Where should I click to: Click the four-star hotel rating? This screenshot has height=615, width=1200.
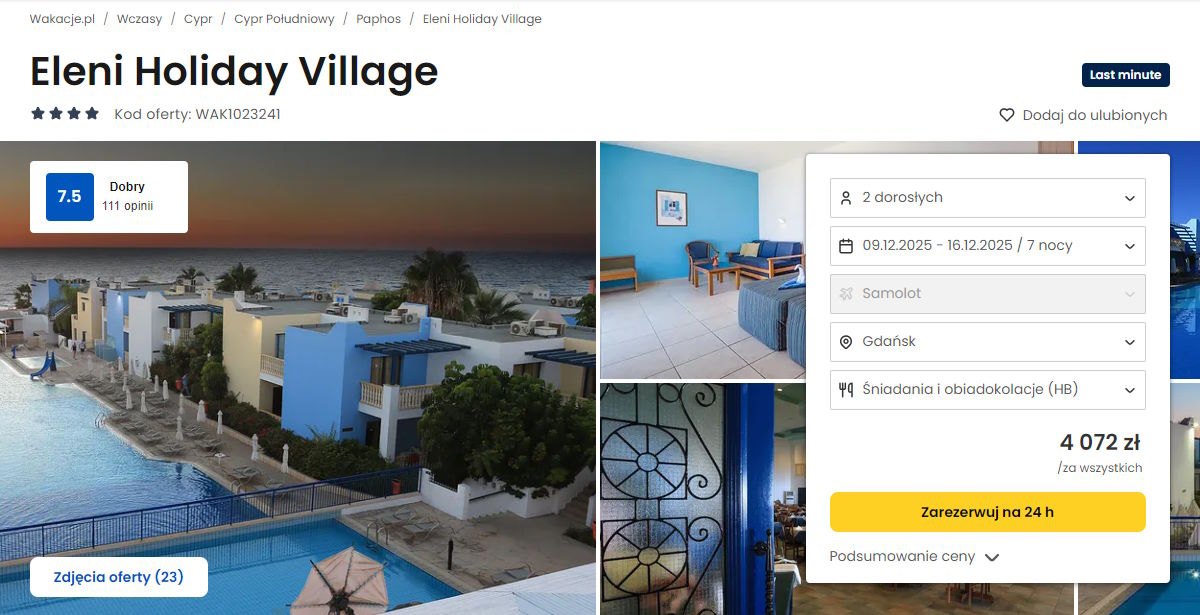65,114
